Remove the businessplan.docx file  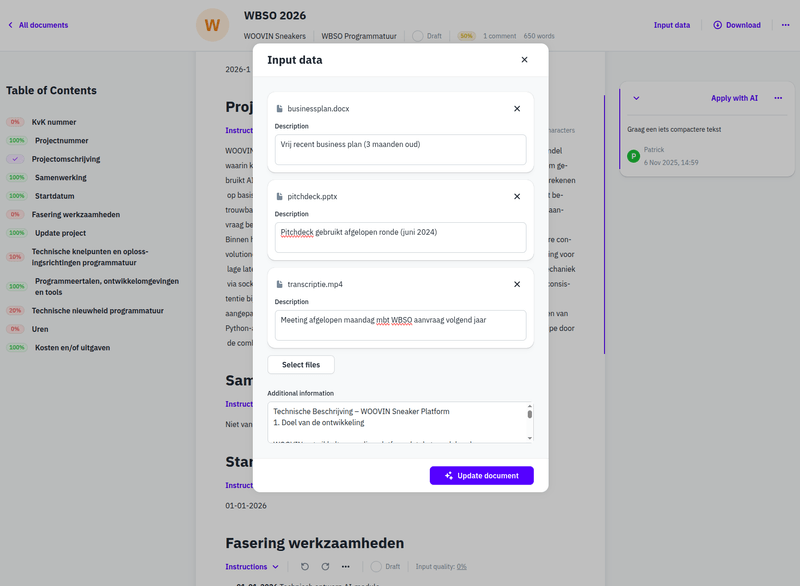(x=517, y=108)
